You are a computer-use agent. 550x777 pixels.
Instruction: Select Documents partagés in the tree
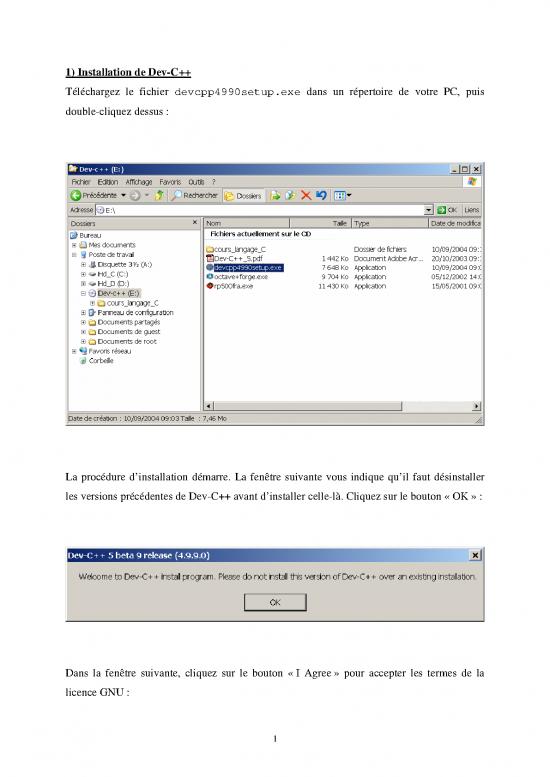pyautogui.click(x=129, y=322)
